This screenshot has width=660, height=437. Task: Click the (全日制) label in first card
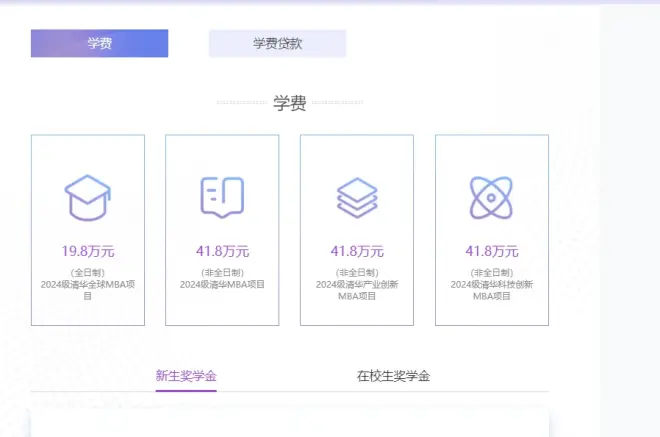coord(88,272)
